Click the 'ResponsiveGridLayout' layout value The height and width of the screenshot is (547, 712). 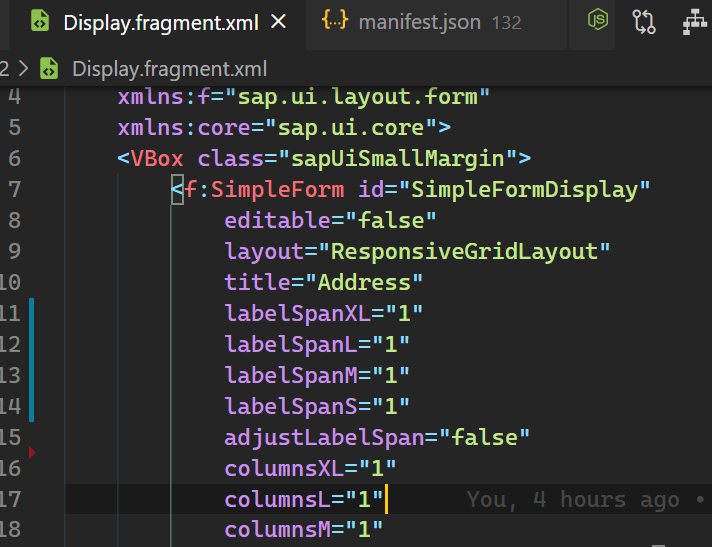tap(464, 251)
